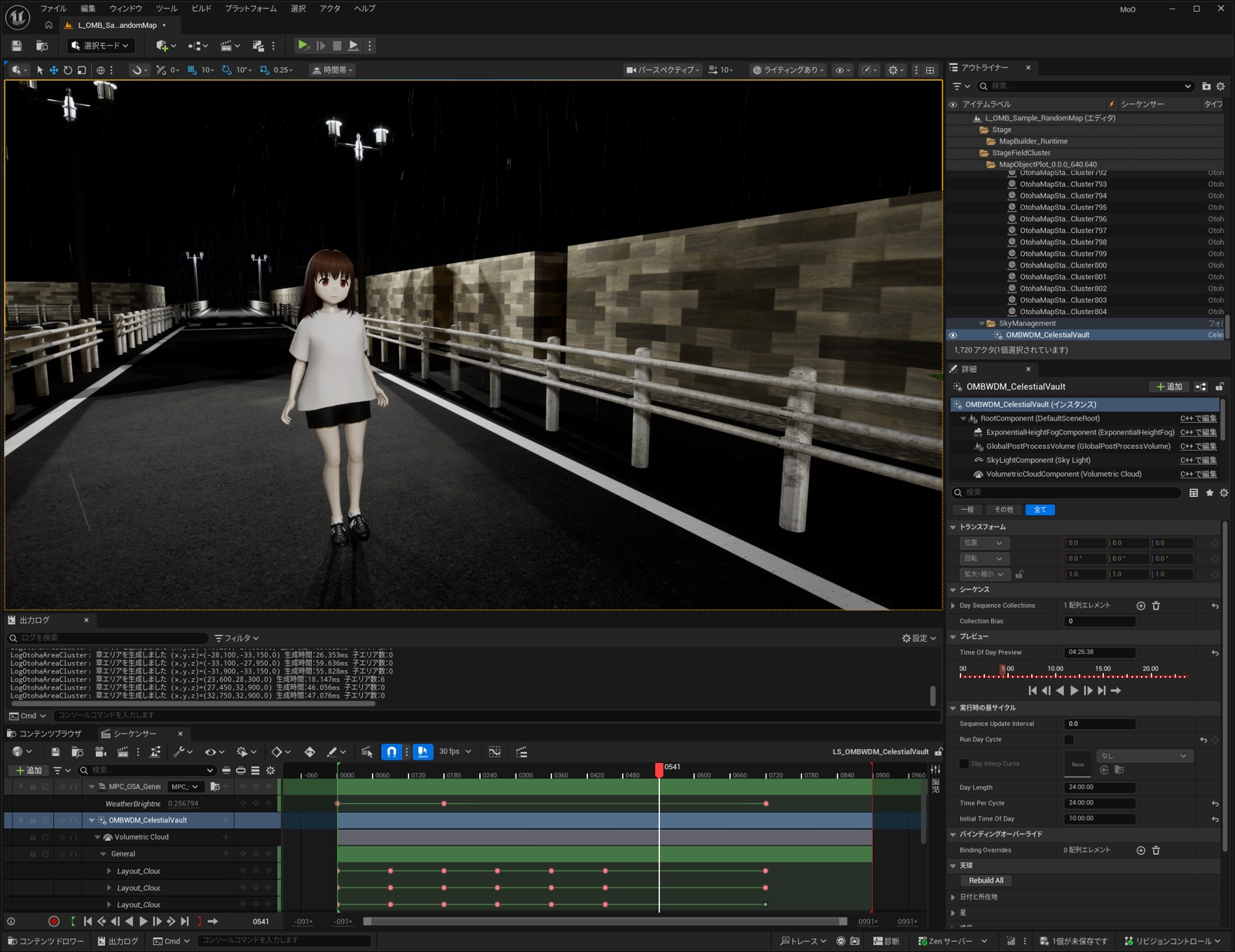The height and width of the screenshot is (952, 1235).
Task: Play the Time Of Day preview
Action: click(x=1074, y=690)
